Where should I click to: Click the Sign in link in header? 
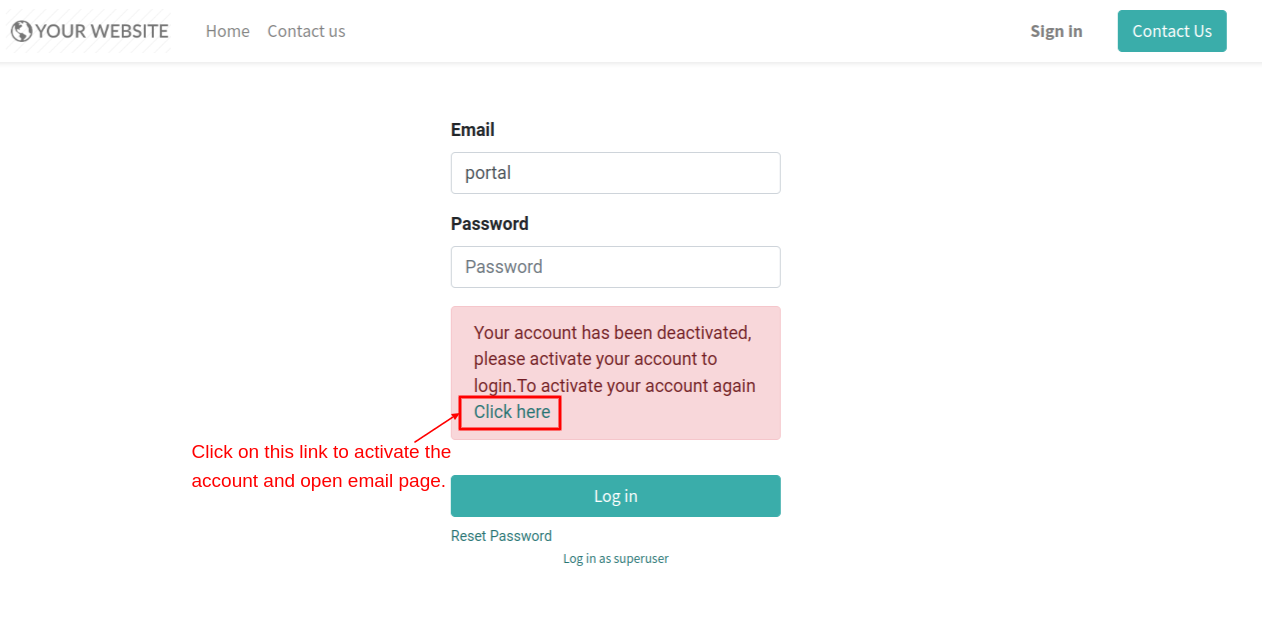pyautogui.click(x=1056, y=31)
